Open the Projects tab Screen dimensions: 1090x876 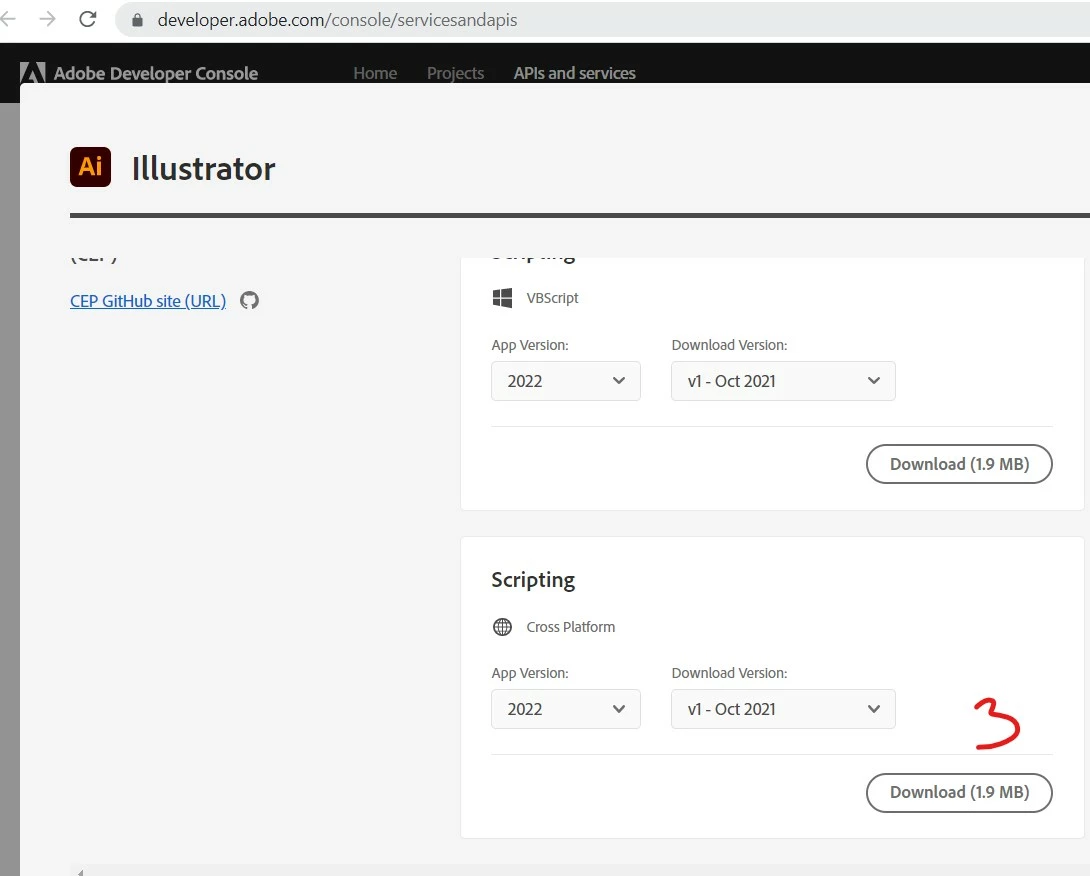[455, 73]
